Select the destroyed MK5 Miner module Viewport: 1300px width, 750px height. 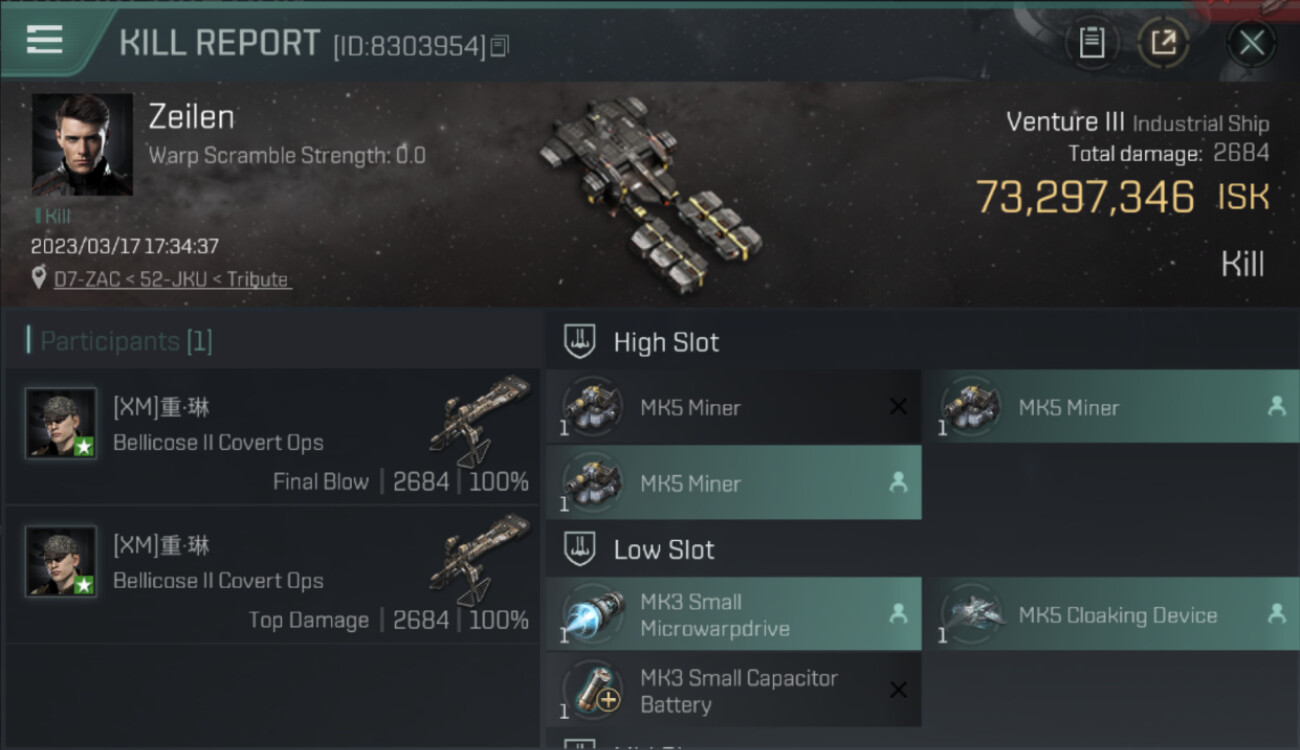(734, 407)
